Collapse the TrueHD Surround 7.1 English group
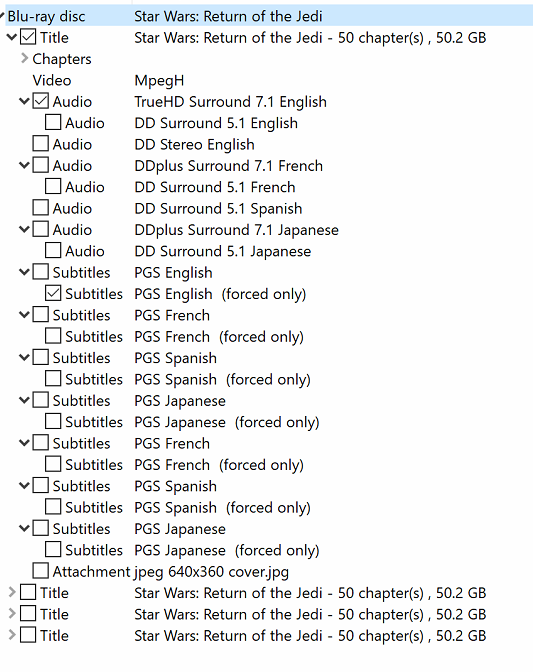The height and width of the screenshot is (672, 533). [24, 102]
